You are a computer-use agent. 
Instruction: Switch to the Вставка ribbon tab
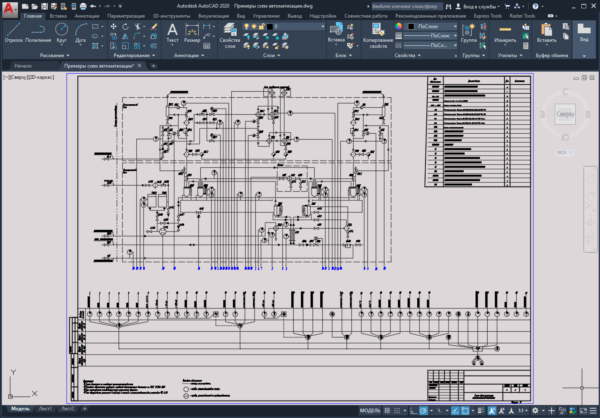(x=58, y=16)
